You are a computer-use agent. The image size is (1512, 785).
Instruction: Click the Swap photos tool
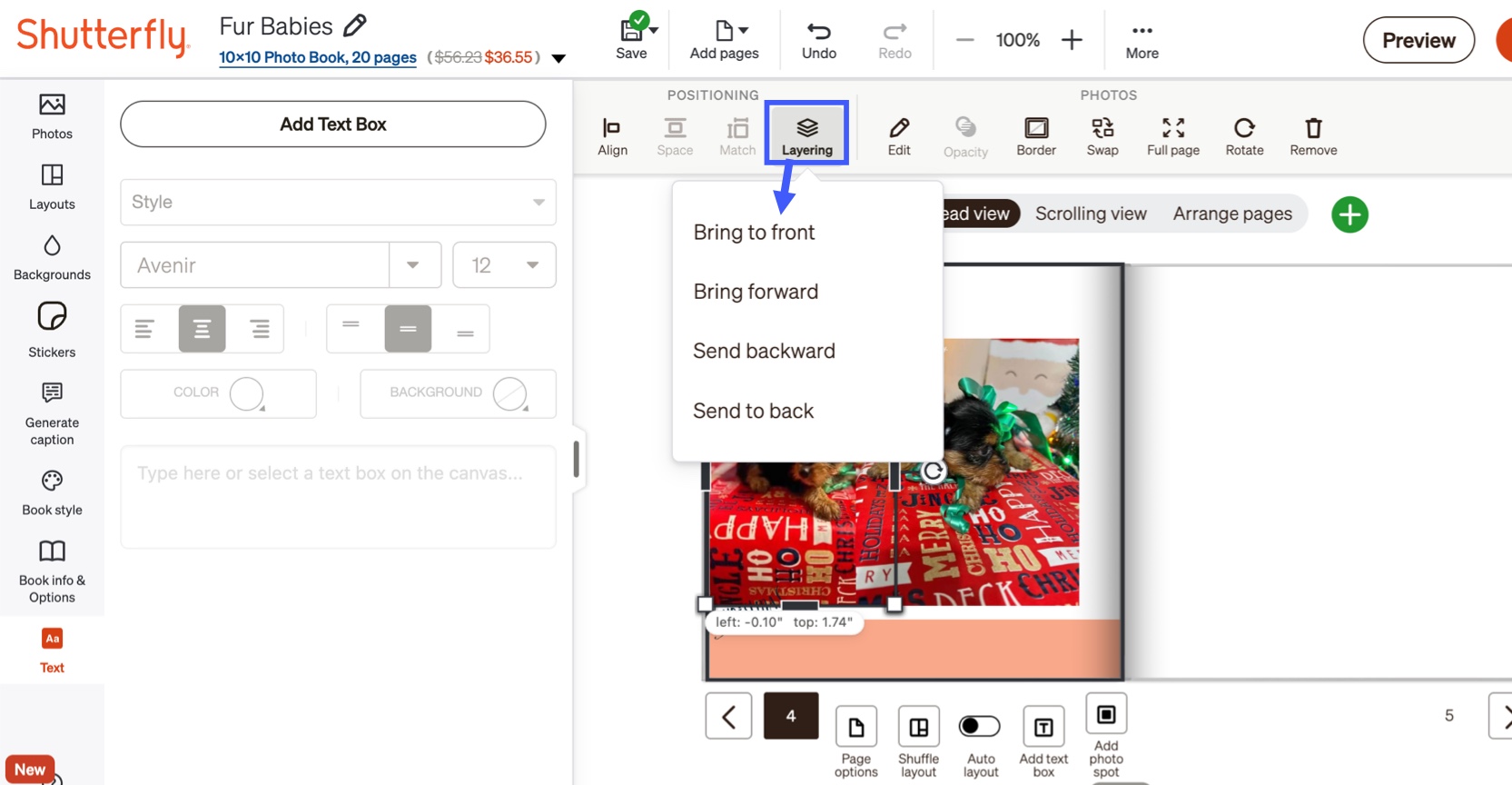pos(1102,136)
